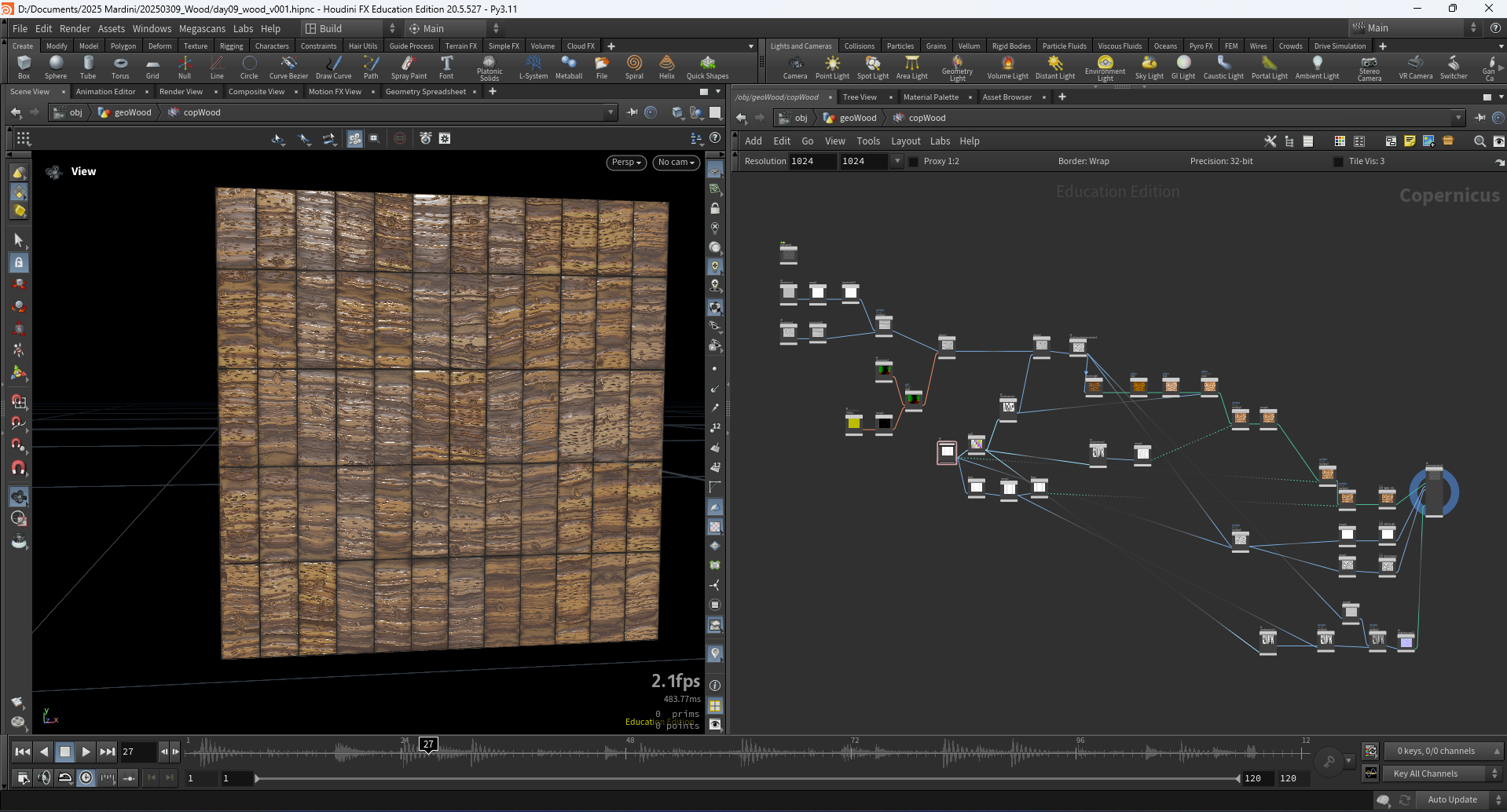Create a Helix from the shelf
This screenshot has height=812, width=1507.
(666, 68)
